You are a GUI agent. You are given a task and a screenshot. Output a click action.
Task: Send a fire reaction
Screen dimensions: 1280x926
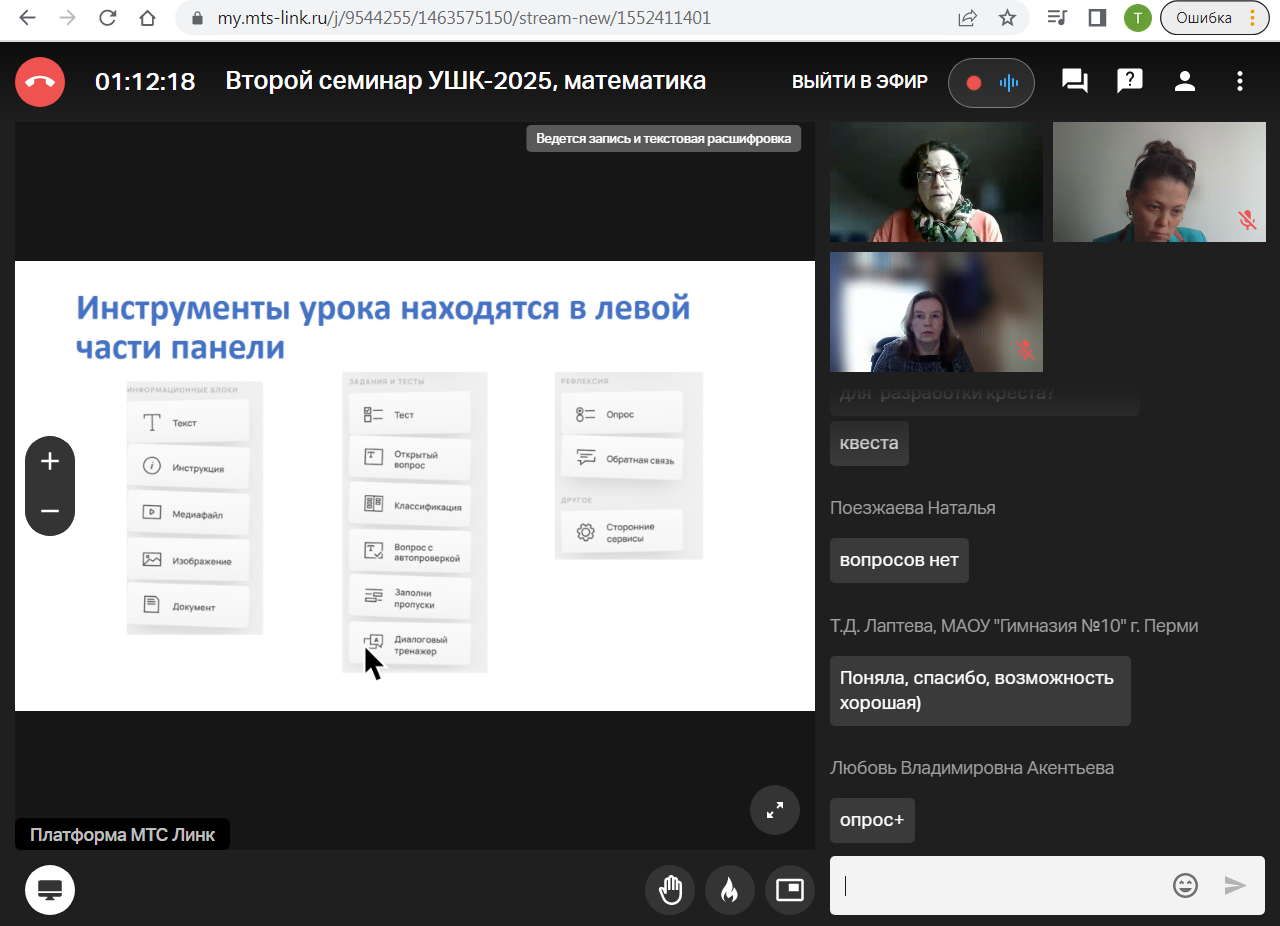click(x=729, y=889)
